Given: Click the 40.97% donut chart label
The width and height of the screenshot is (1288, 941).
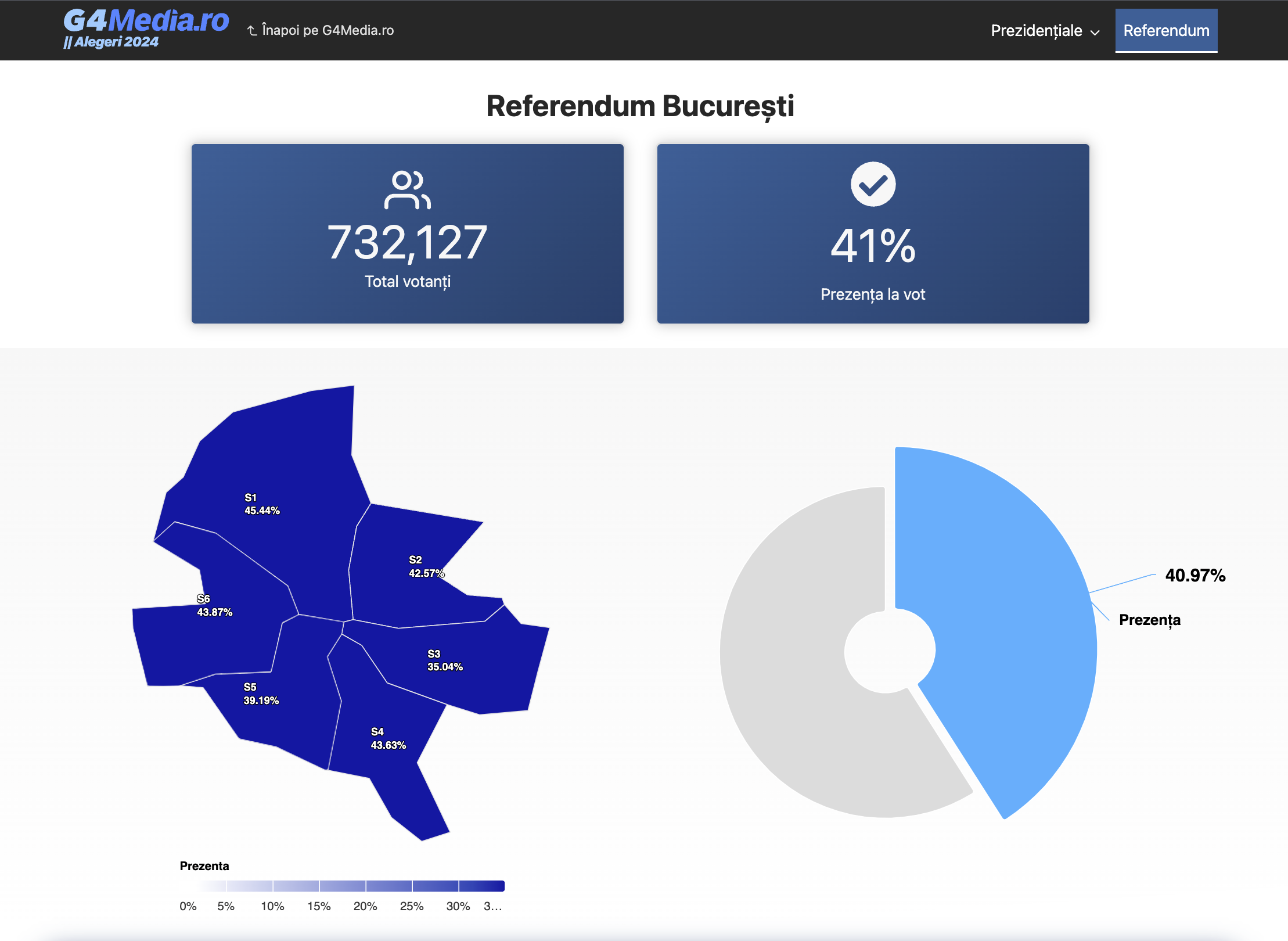Looking at the screenshot, I should pos(1195,576).
